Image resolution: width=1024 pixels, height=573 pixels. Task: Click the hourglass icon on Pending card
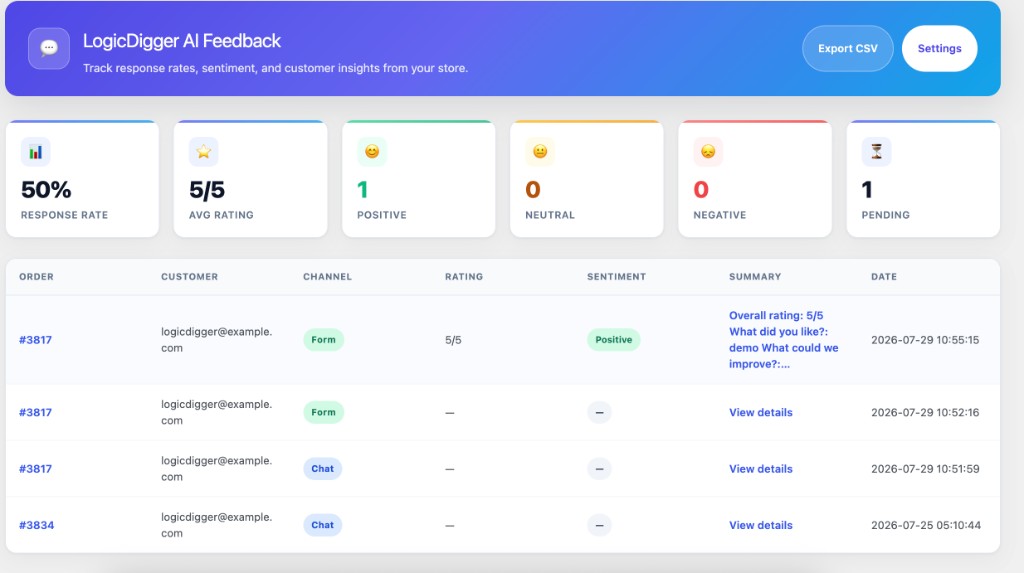(876, 152)
